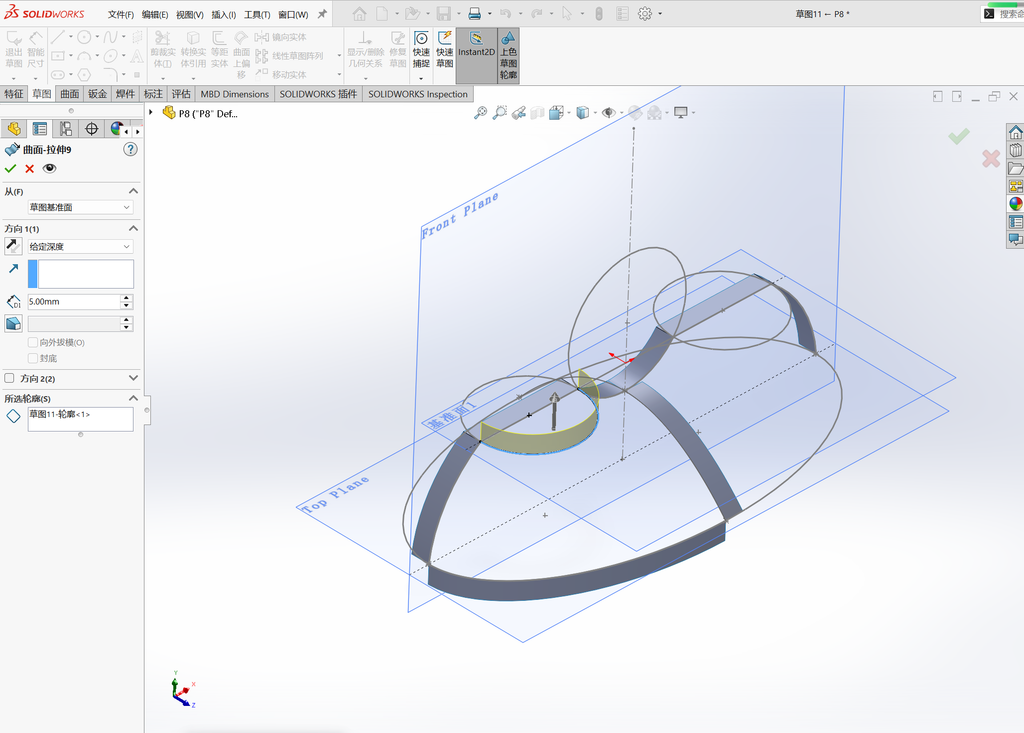Open the 文件(F) menu

pos(121,14)
